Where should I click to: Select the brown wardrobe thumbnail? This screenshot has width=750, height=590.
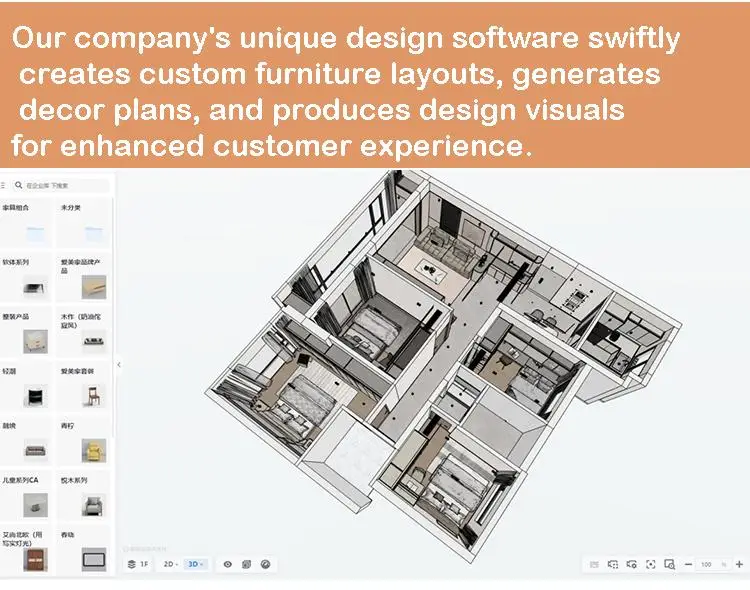[35, 560]
